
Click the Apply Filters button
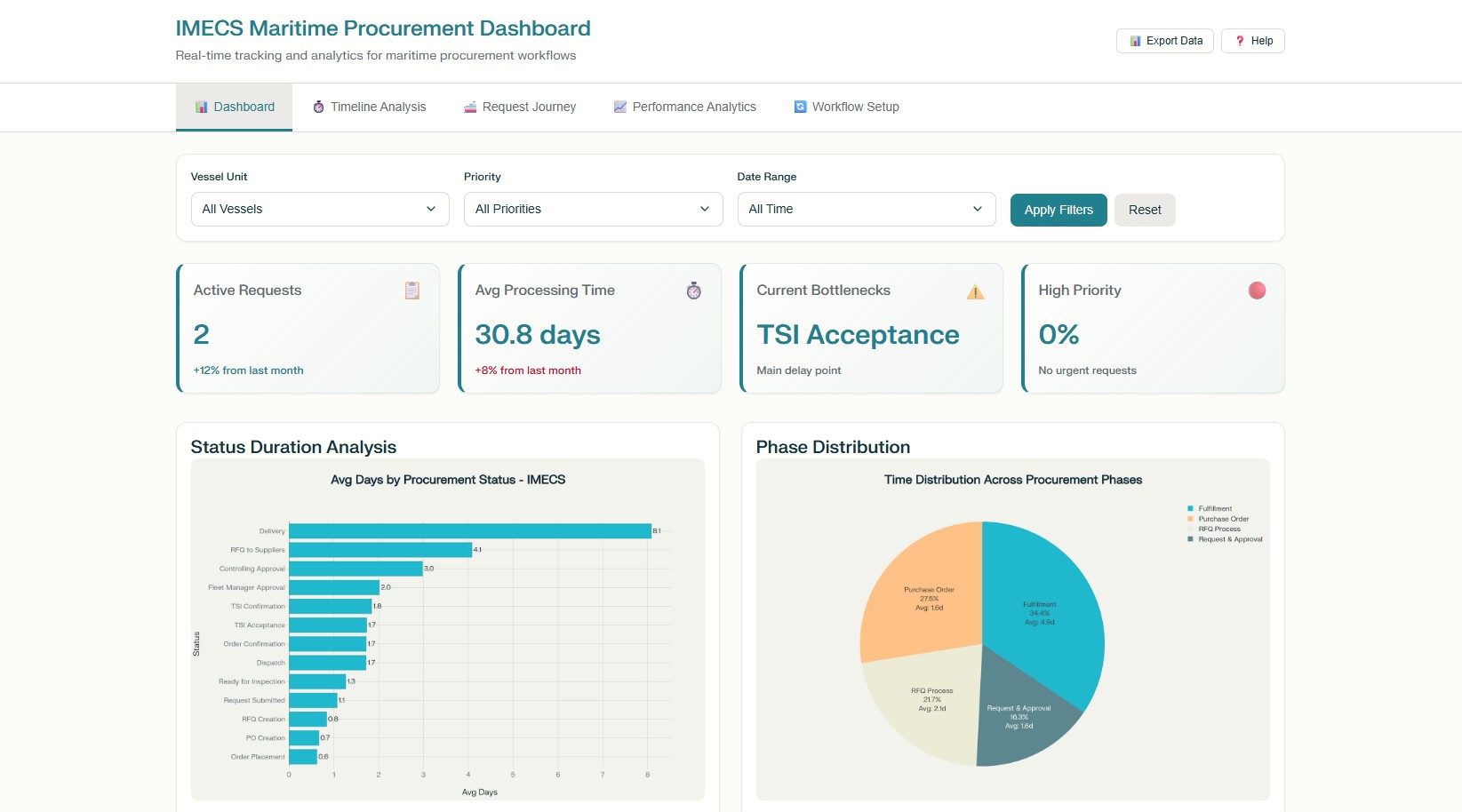tap(1058, 210)
